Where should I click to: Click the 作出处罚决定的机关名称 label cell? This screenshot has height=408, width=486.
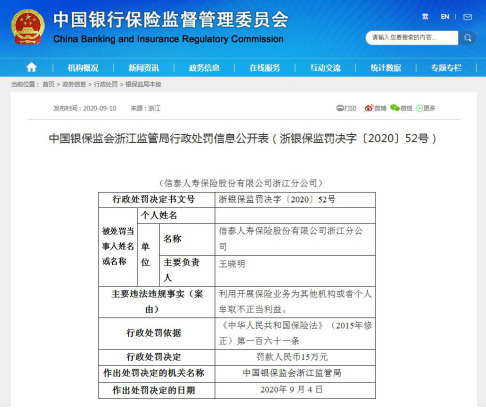coord(157,373)
